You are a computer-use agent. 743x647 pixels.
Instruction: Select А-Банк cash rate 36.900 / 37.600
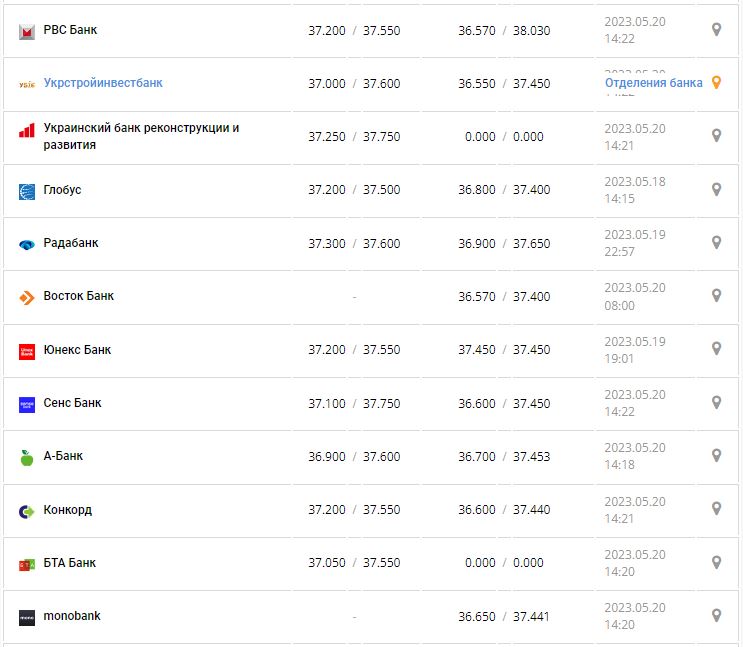point(354,456)
